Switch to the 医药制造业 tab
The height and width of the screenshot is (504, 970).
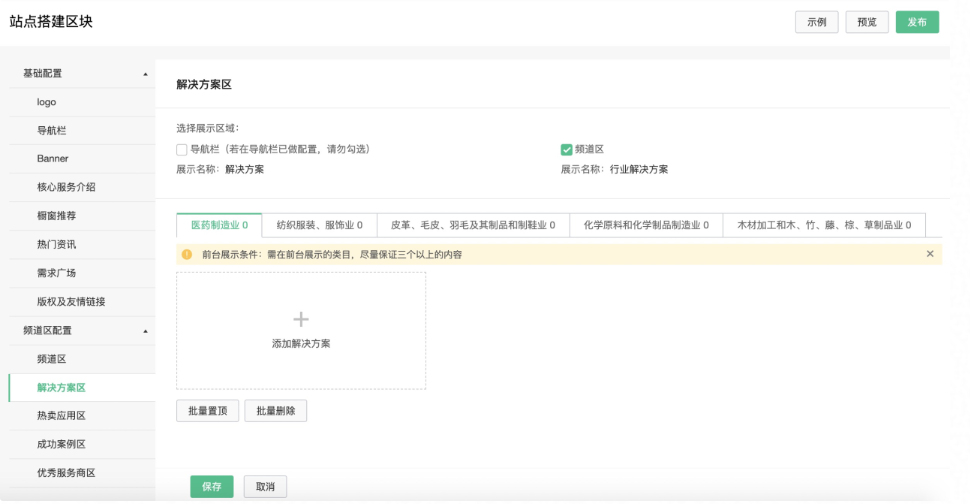coord(219,225)
